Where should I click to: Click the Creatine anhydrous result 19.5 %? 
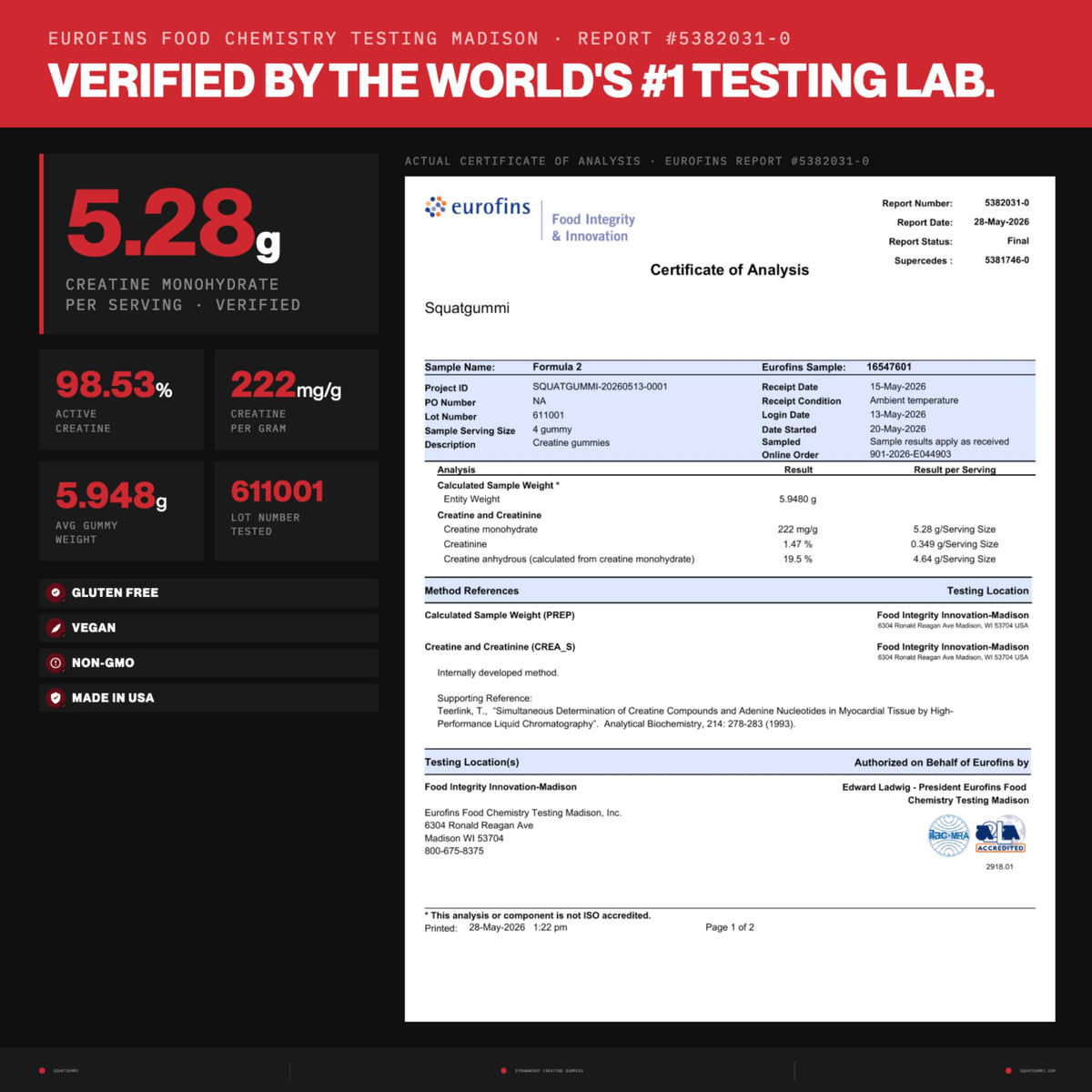[797, 560]
